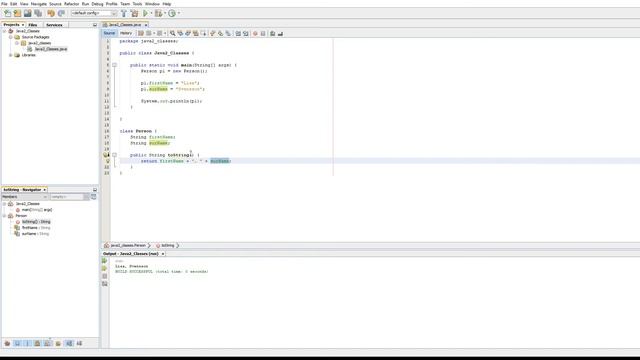Viewport: 640px width, 360px height.
Task: Close the Output Java2_Classes (run) tab
Action: click(x=163, y=254)
